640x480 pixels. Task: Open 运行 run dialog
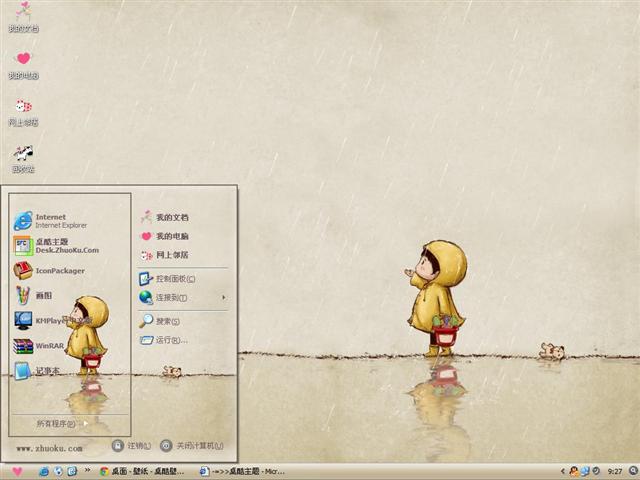(164, 340)
